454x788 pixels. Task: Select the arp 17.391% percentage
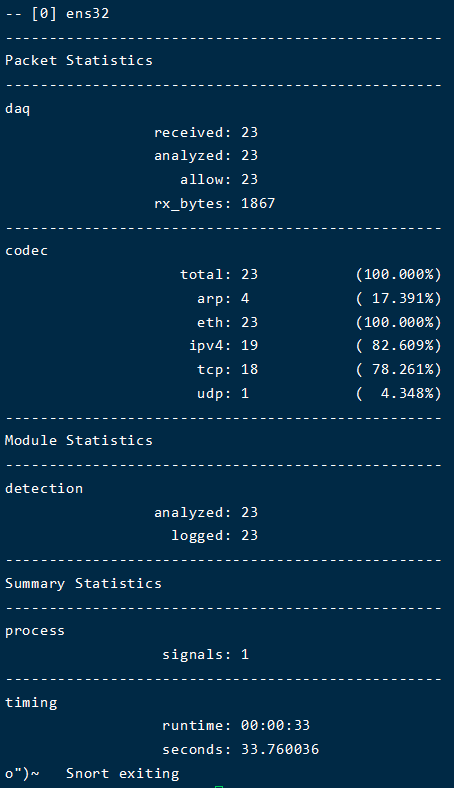click(x=398, y=298)
